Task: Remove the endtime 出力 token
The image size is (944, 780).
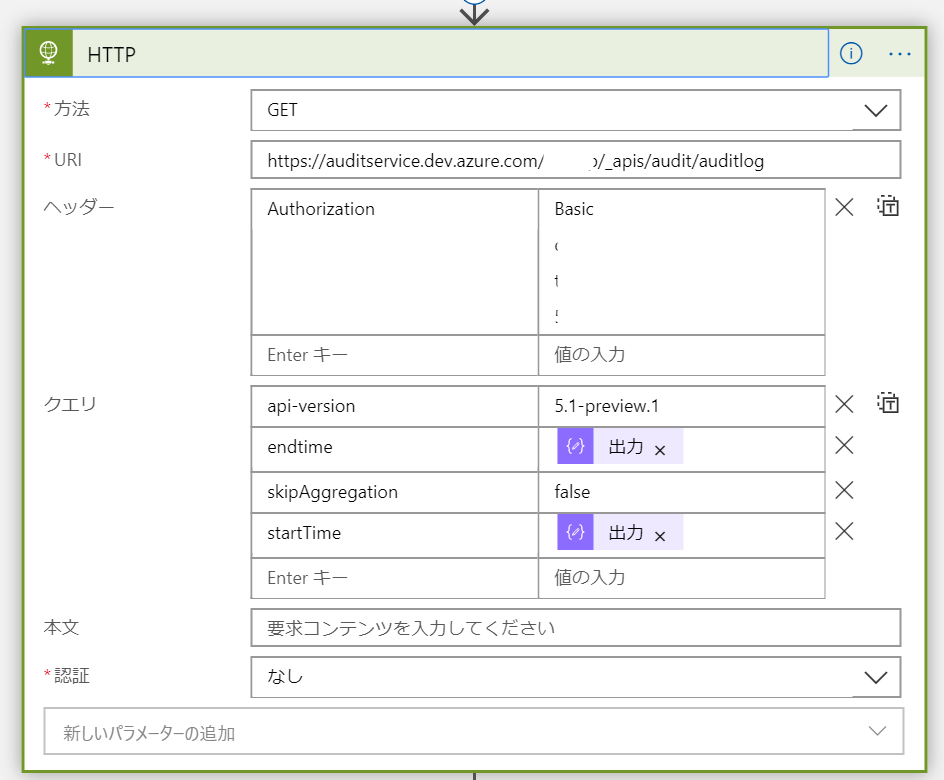Action: pos(660,450)
